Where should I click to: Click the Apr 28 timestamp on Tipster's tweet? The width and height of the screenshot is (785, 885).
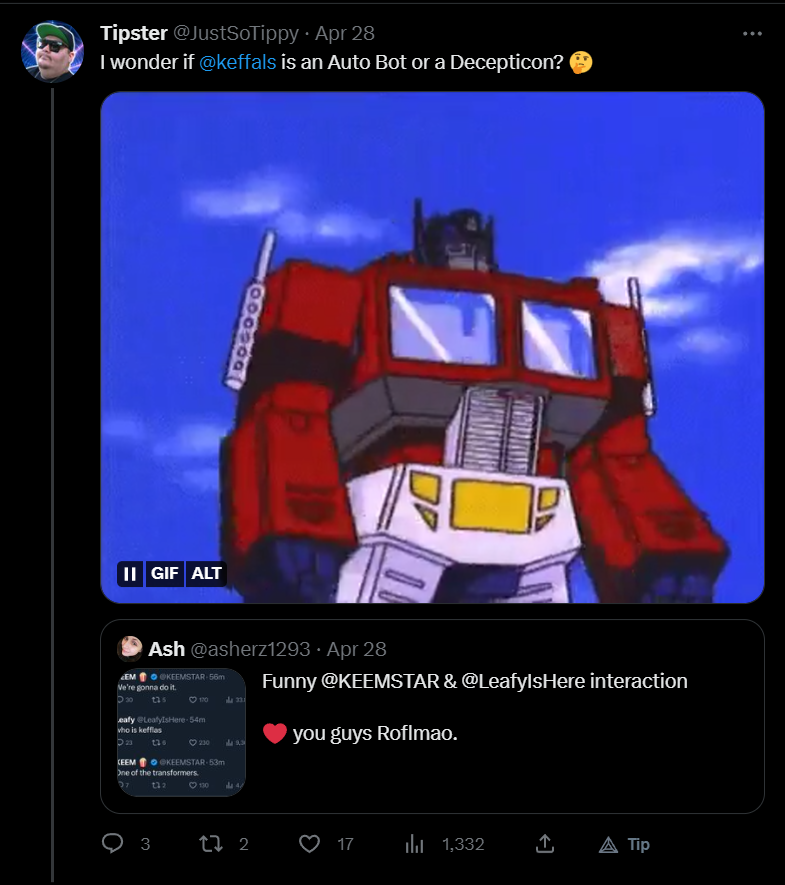click(x=344, y=33)
